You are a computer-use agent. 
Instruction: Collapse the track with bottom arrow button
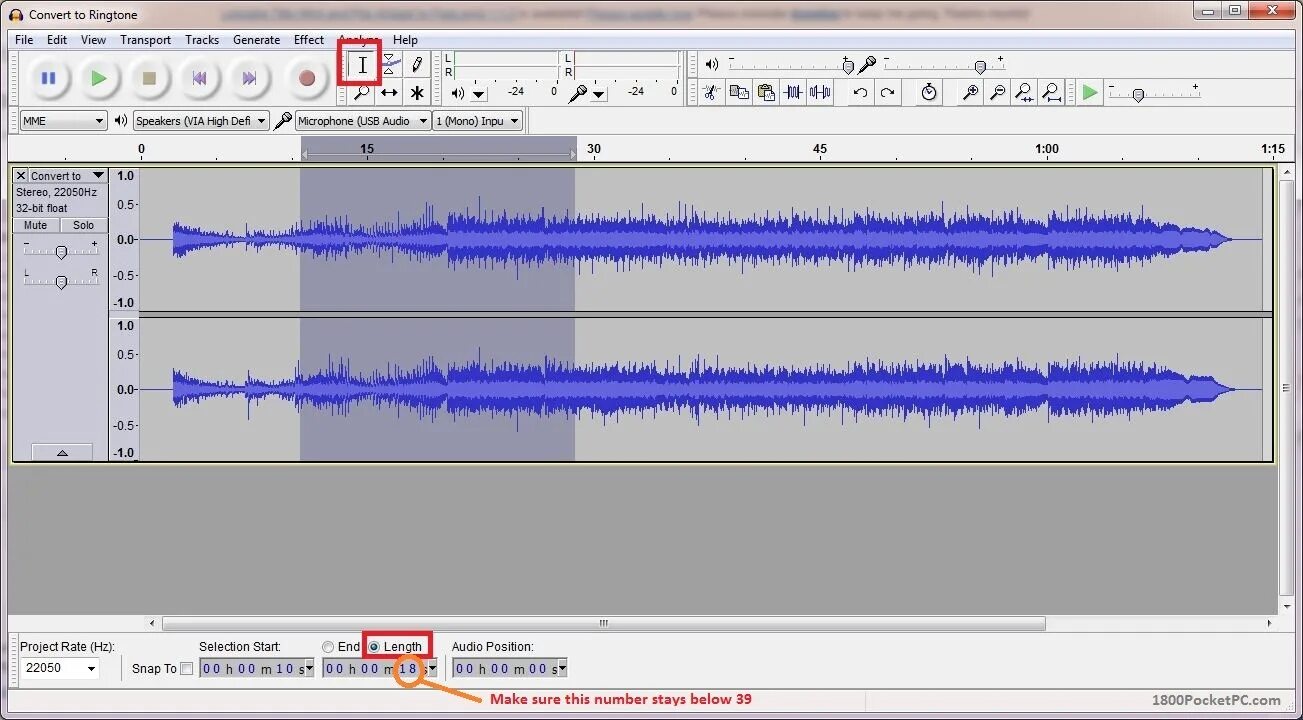(62, 453)
